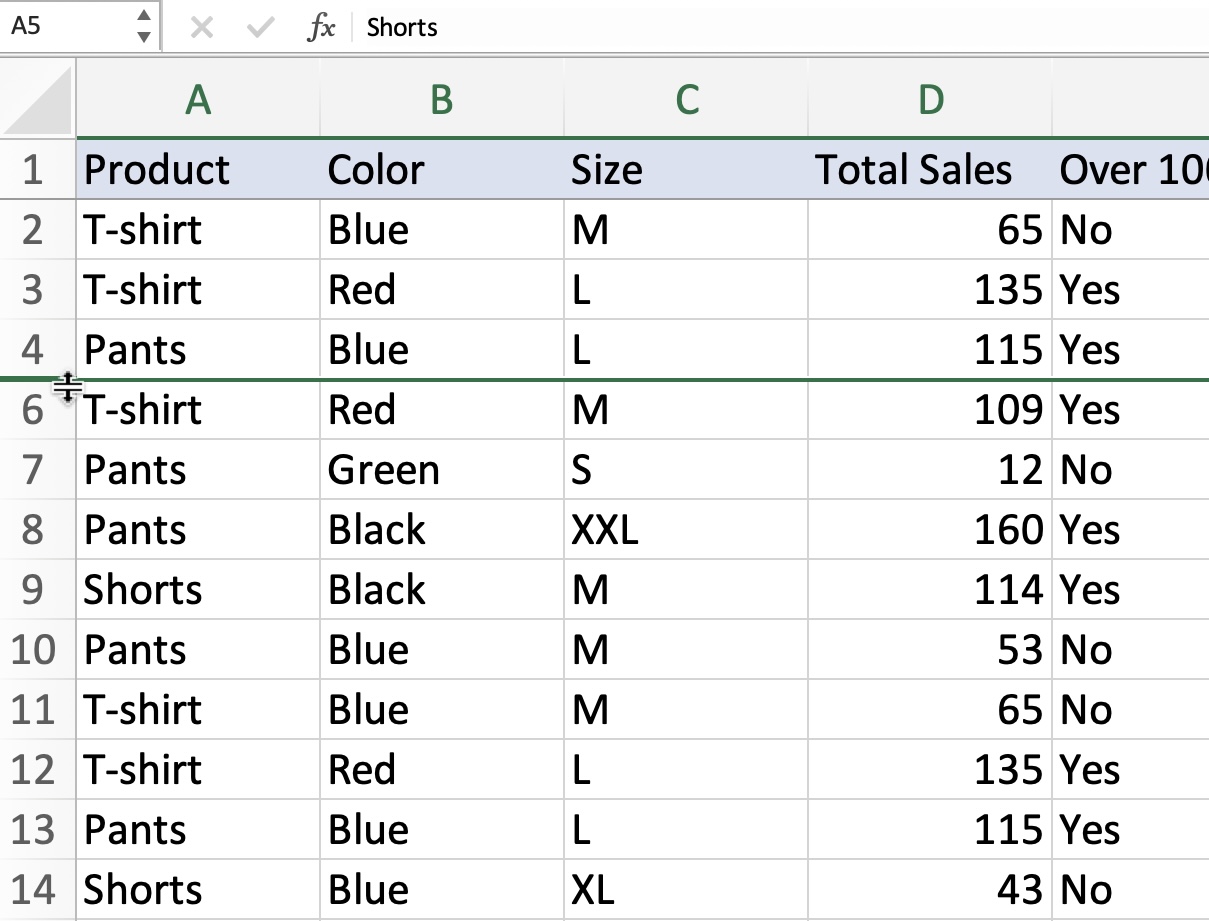Select cell with XL in row 14
The width and height of the screenshot is (1209, 921).
[686, 889]
